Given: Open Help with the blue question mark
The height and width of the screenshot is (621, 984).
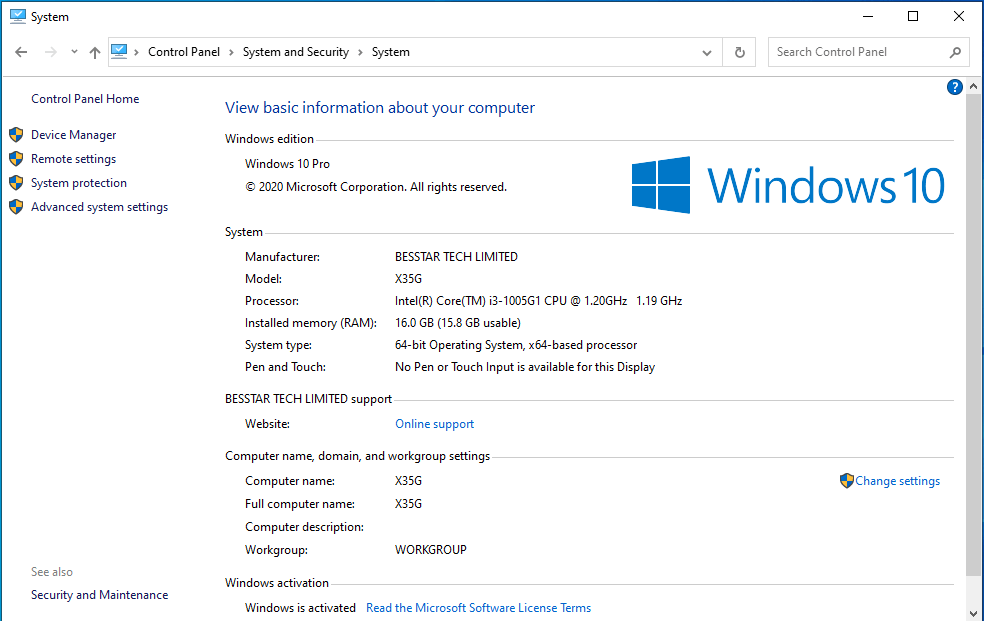Looking at the screenshot, I should click(955, 87).
